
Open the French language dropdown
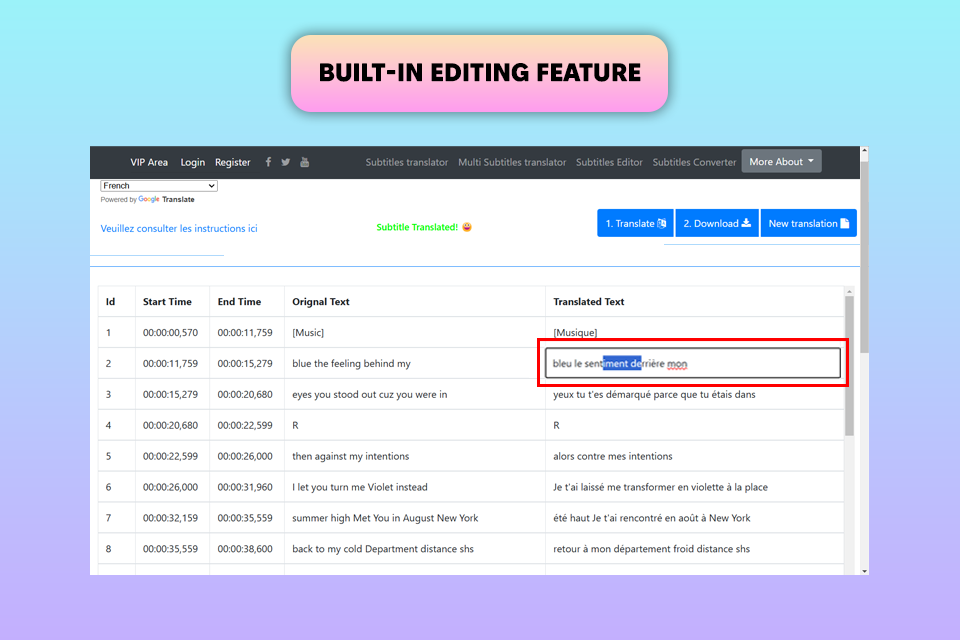[159, 186]
